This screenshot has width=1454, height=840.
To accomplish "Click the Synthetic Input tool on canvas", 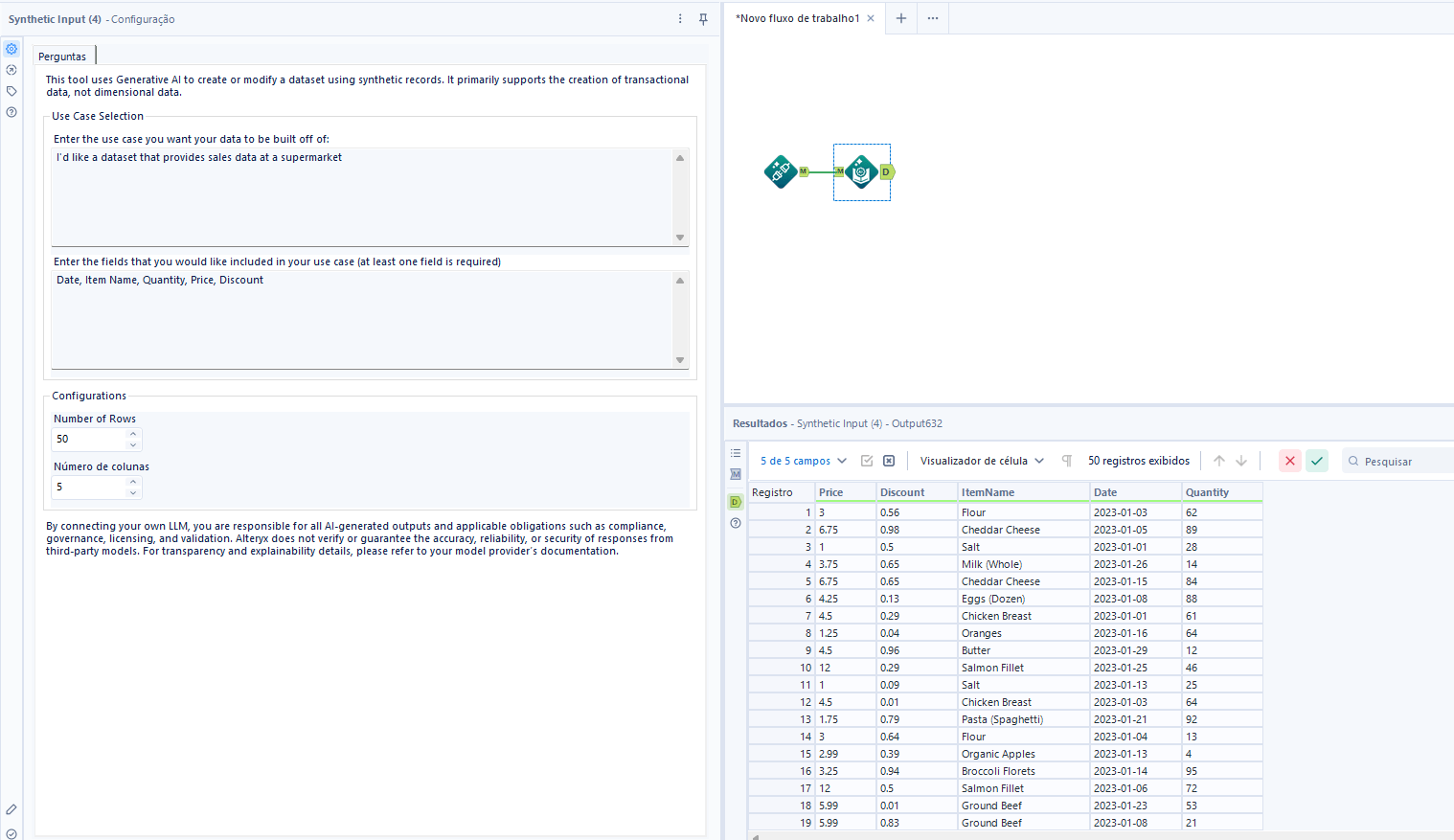I will tap(860, 172).
